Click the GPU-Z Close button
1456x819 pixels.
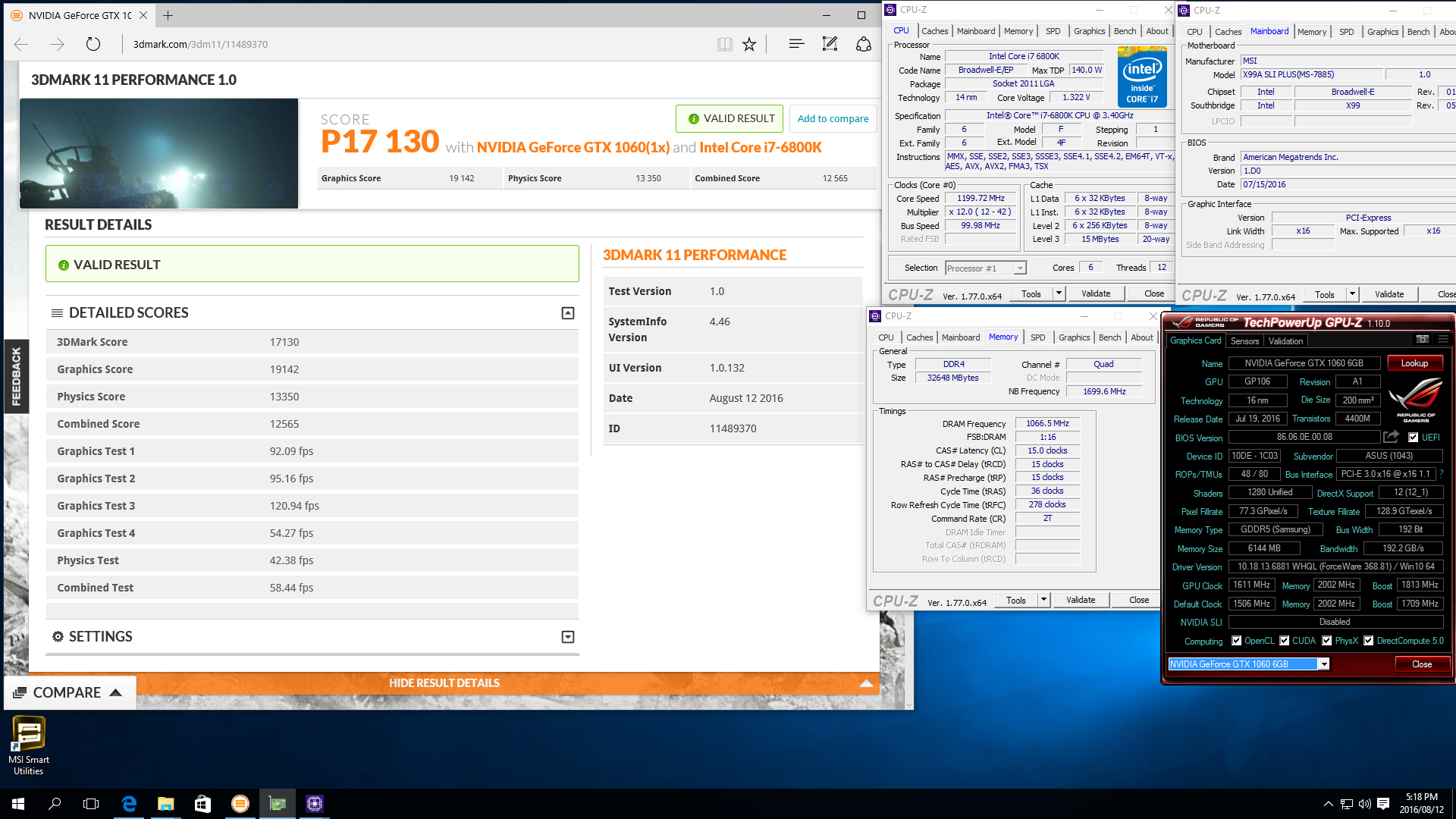[1422, 664]
